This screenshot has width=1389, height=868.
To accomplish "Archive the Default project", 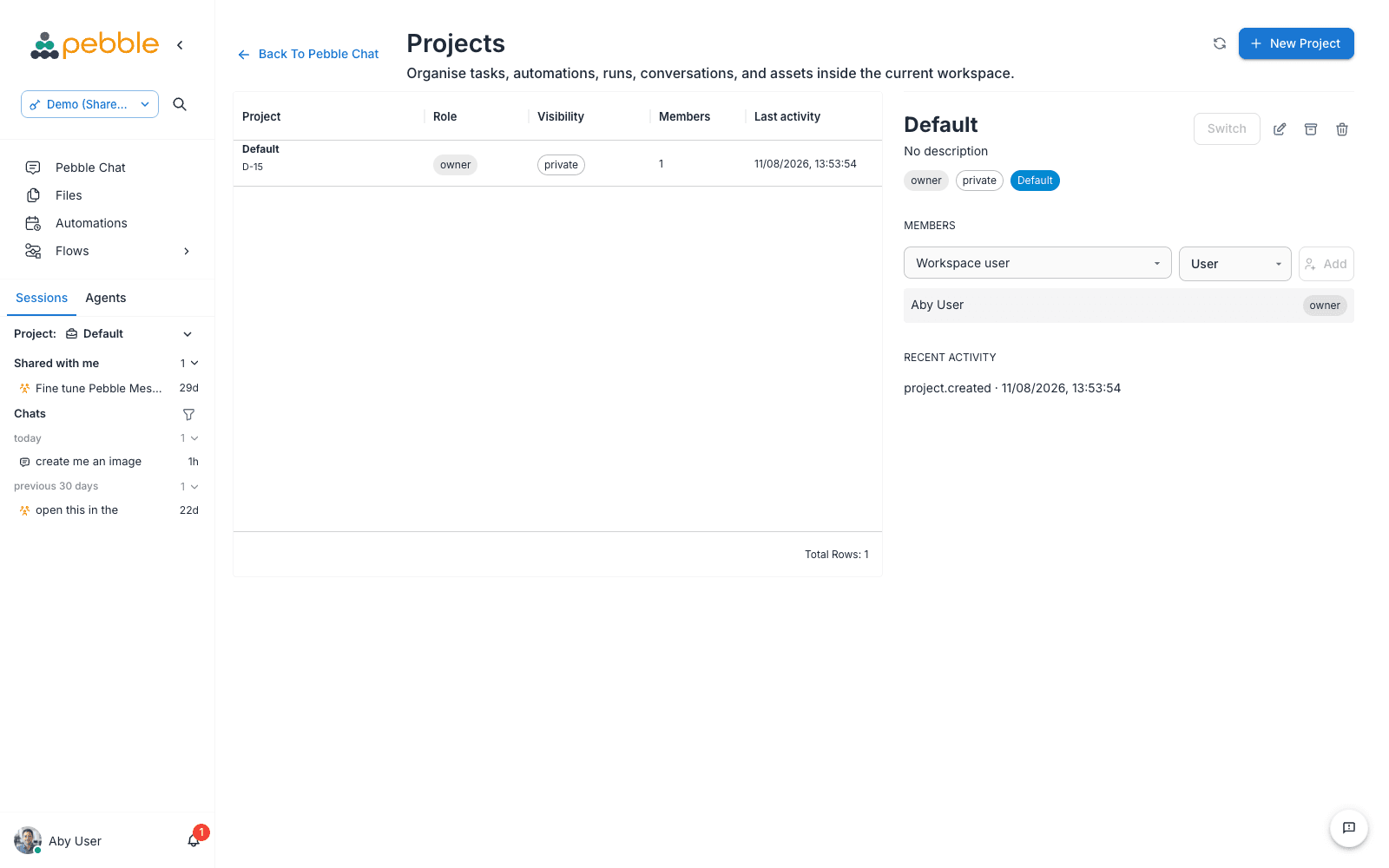I will [x=1311, y=129].
